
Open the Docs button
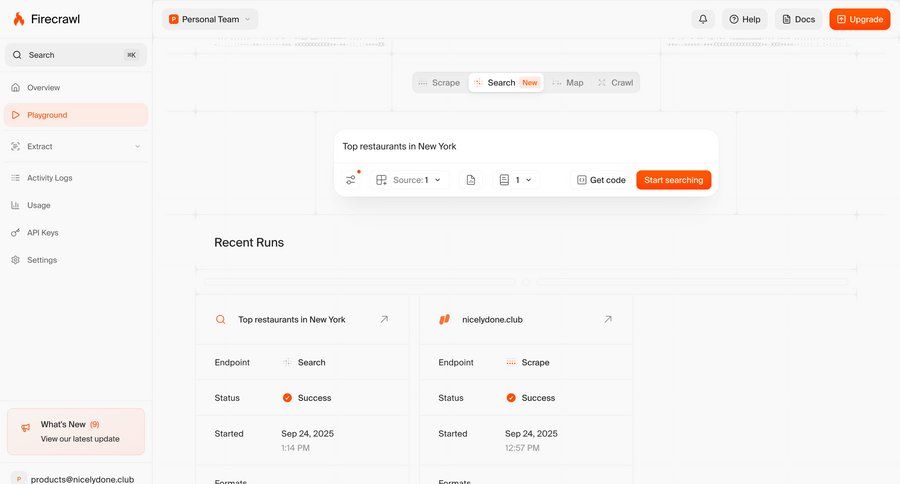798,19
